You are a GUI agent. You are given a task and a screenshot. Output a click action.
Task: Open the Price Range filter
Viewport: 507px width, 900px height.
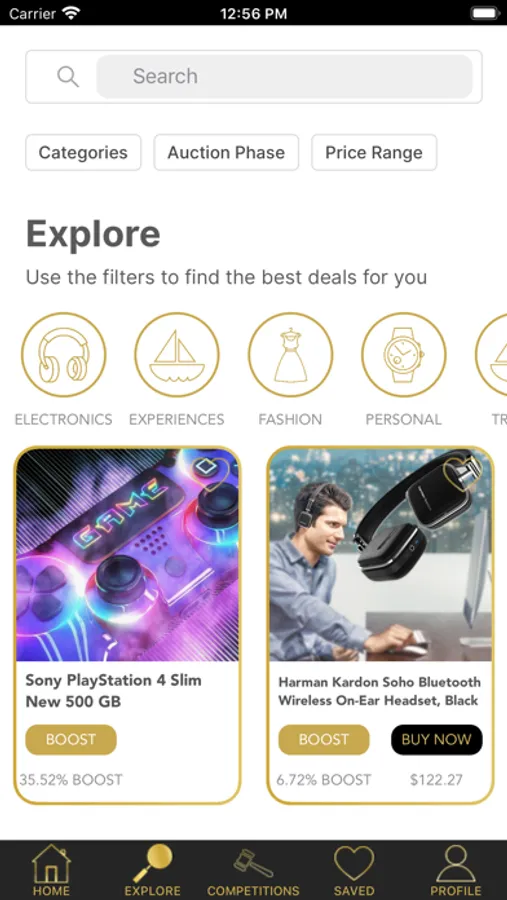point(374,153)
